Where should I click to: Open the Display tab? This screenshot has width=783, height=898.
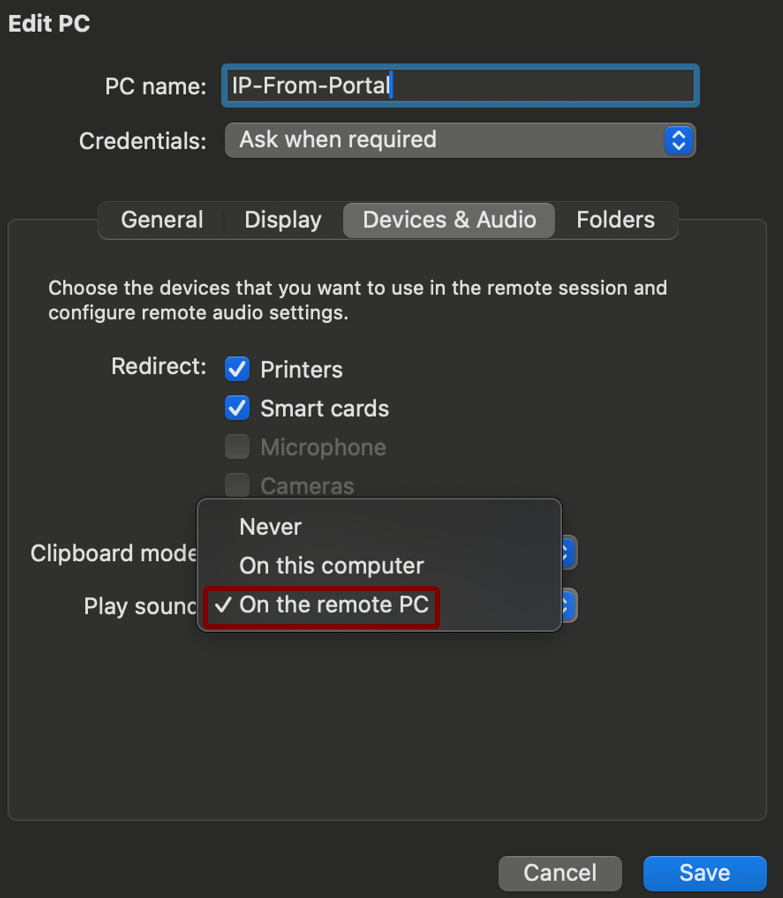(283, 220)
